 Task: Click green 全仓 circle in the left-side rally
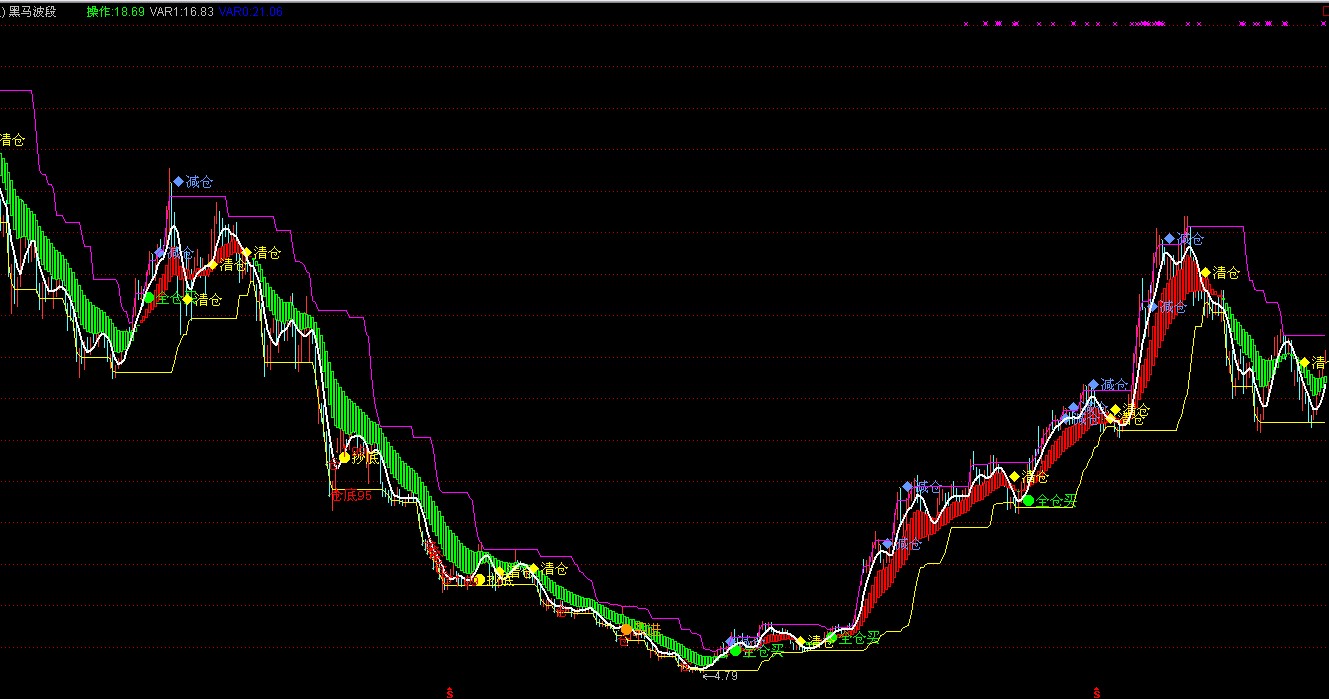coord(149,297)
